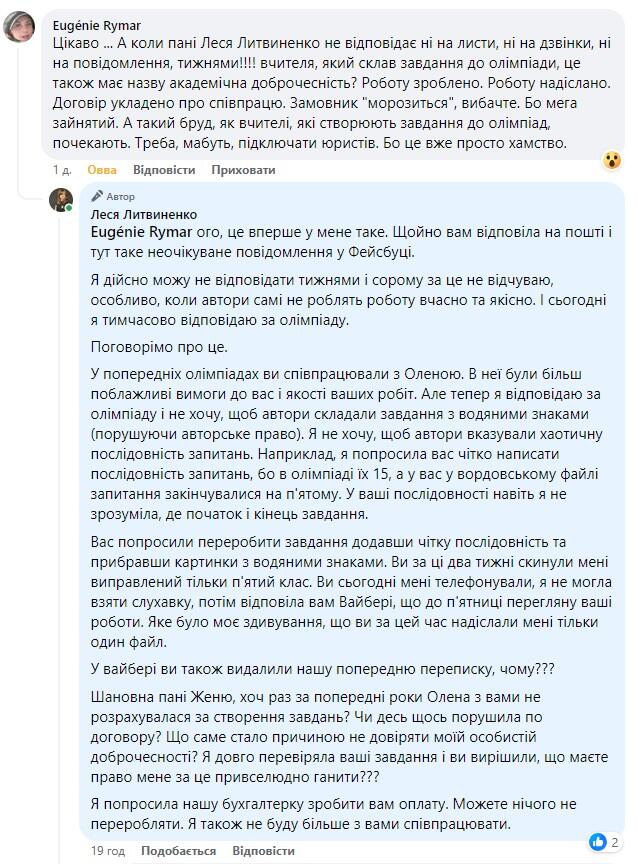The width and height of the screenshot is (637, 864).
Task: Click the first comment text bubble
Action: click(333, 83)
